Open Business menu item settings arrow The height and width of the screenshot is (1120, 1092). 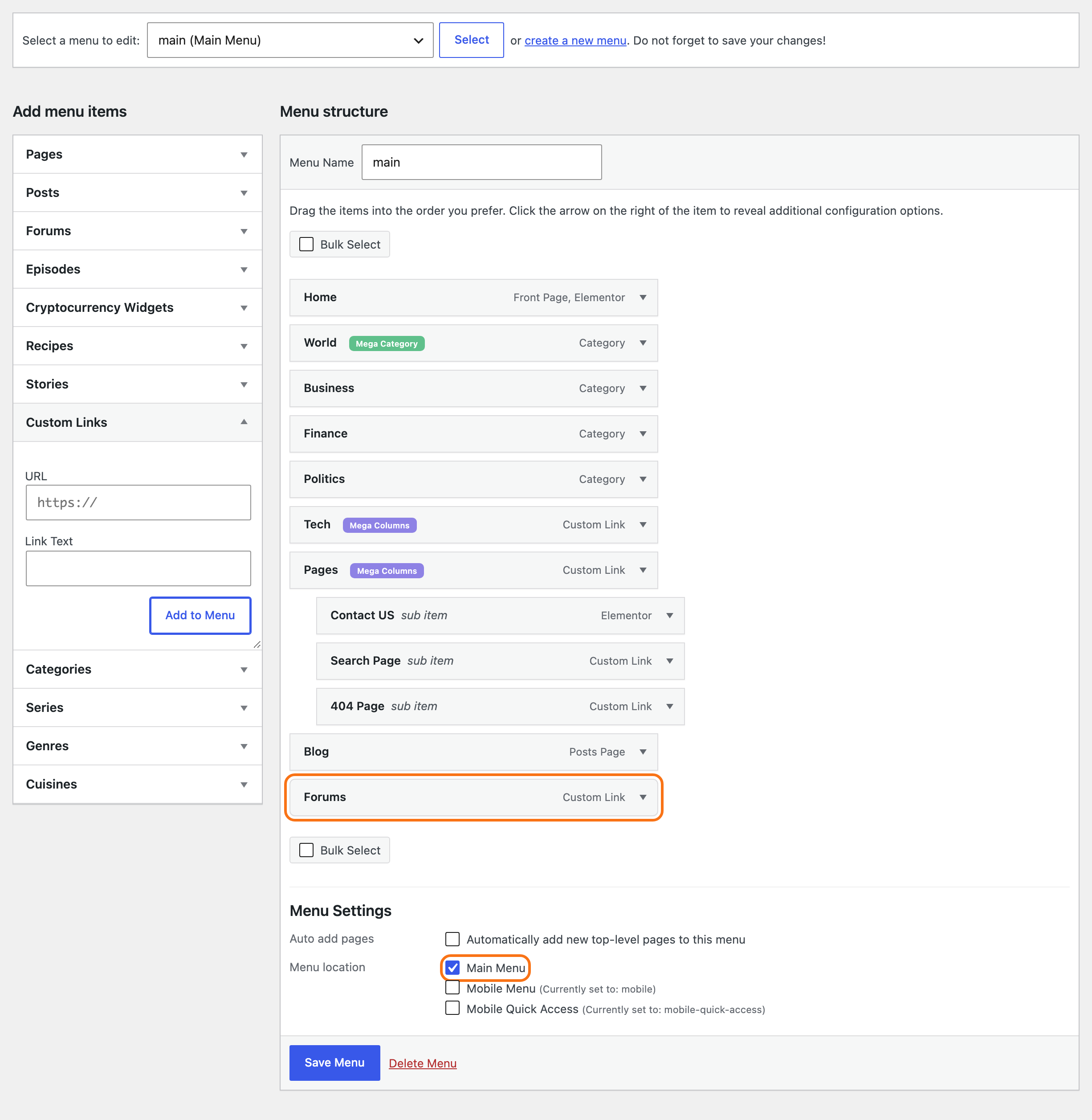(643, 388)
